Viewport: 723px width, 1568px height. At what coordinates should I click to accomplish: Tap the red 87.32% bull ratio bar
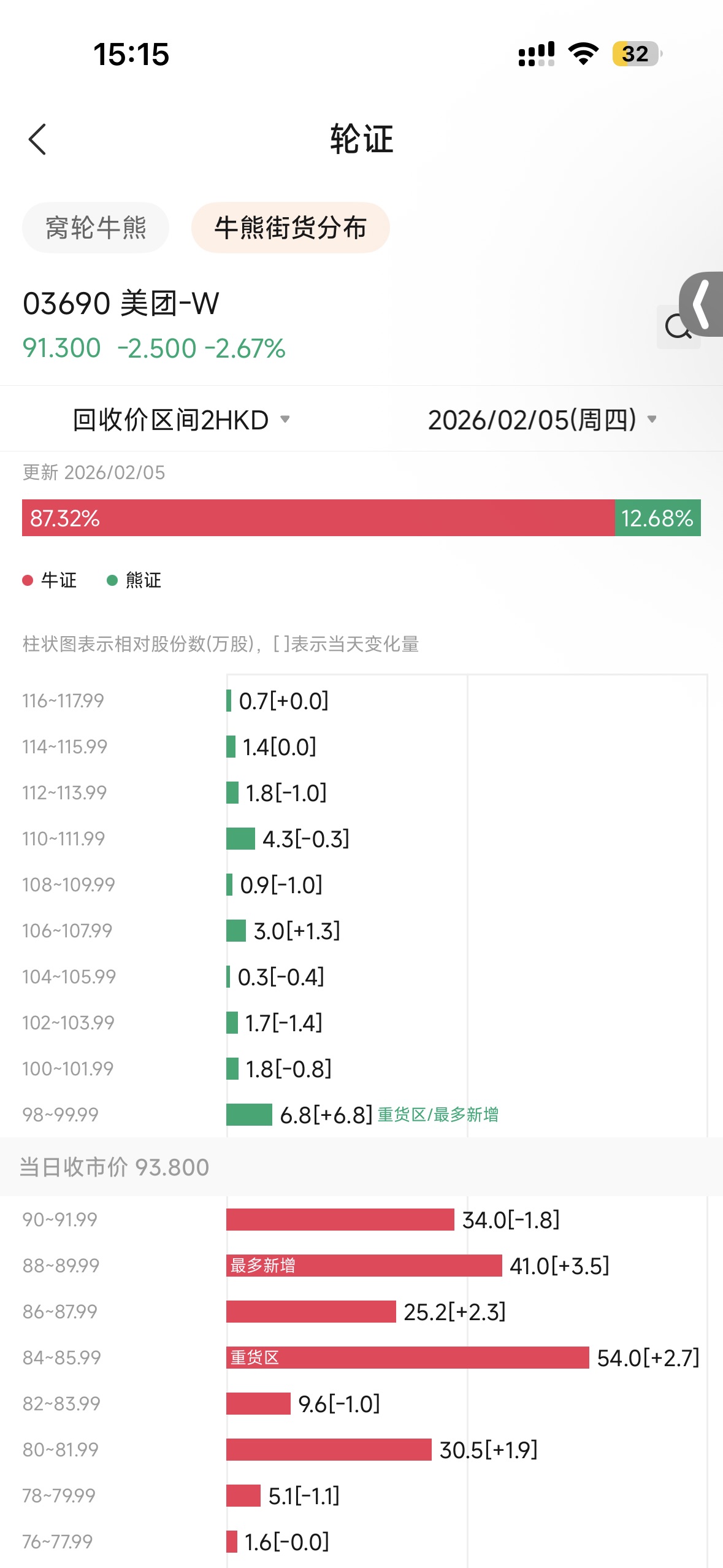click(x=318, y=518)
